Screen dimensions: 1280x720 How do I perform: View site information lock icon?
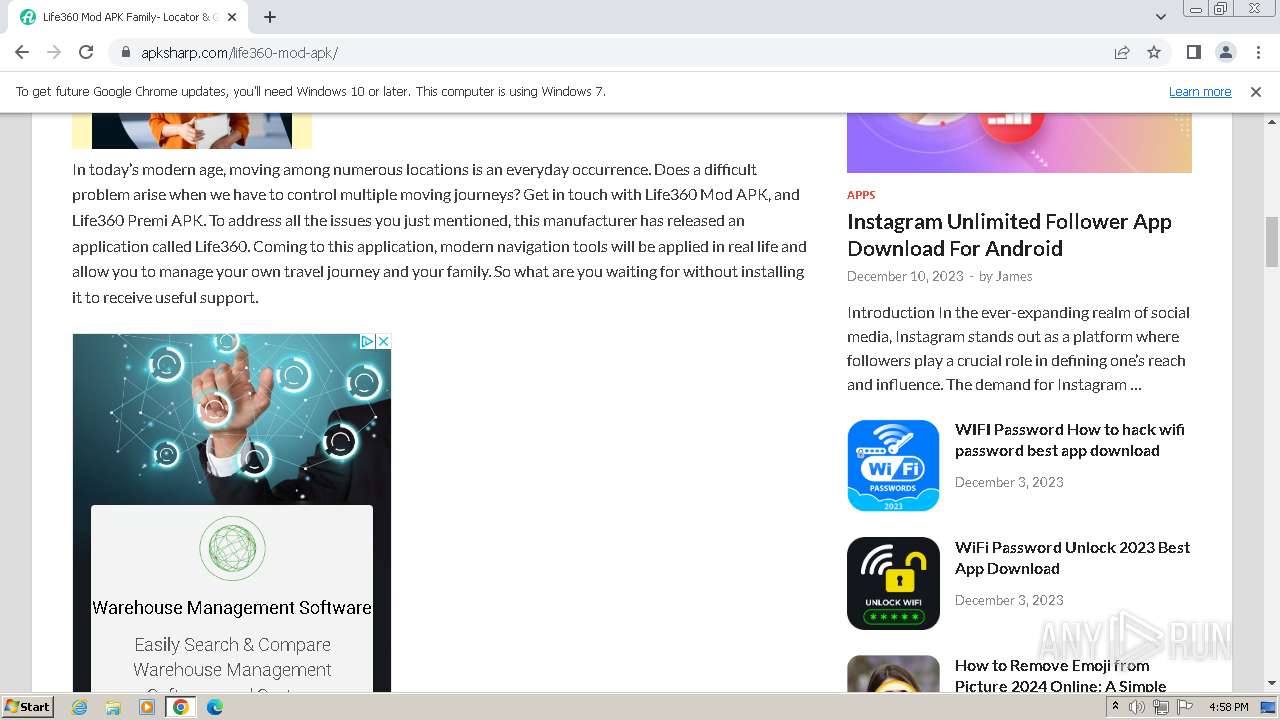pyautogui.click(x=125, y=52)
